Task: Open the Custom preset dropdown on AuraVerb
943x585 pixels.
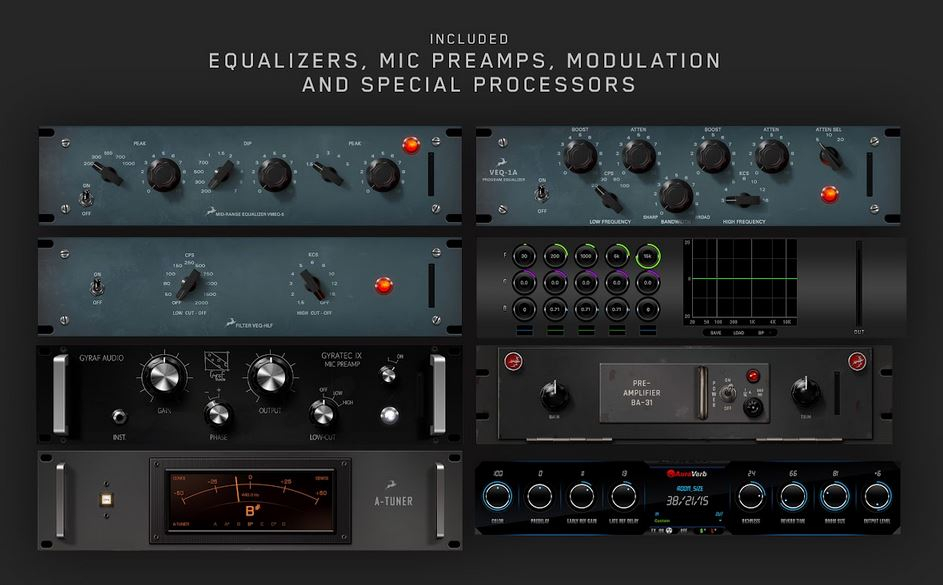Action: click(x=689, y=521)
